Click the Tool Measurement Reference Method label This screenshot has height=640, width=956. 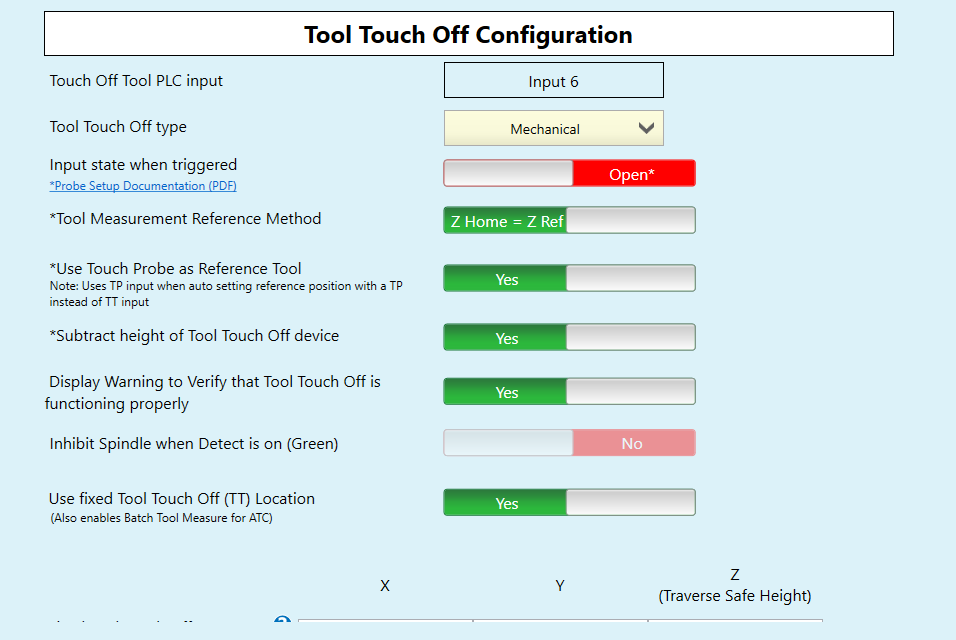185,219
